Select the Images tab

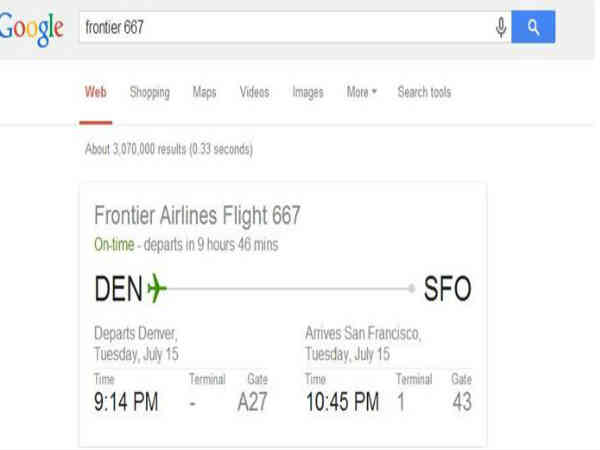[307, 93]
